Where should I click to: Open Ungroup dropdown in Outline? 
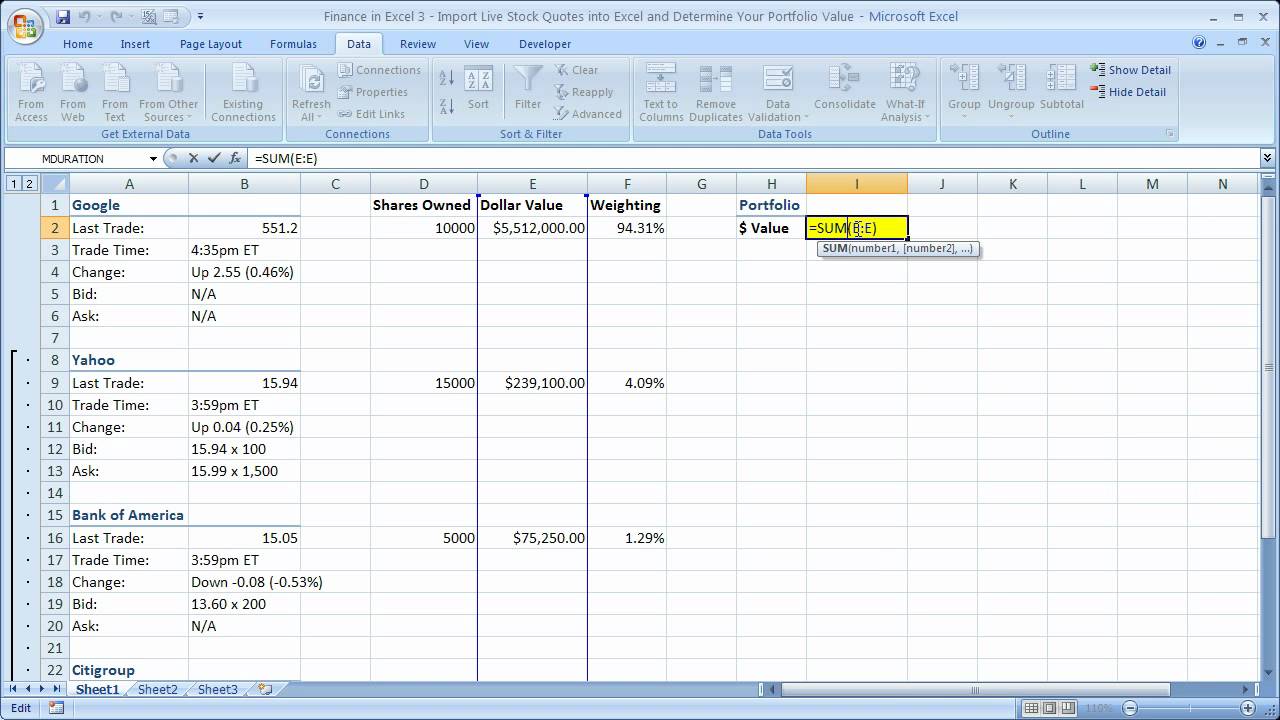[x=1011, y=94]
